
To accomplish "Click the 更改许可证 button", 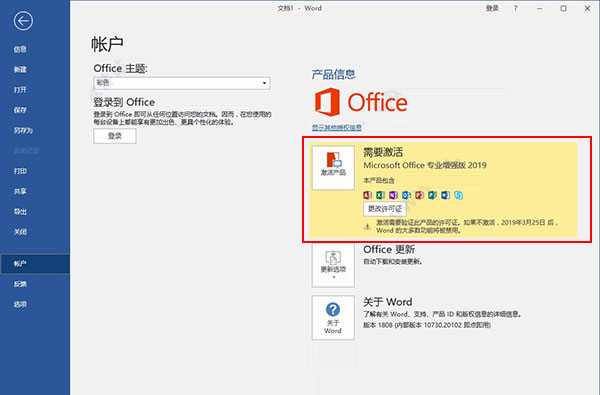I will click(x=385, y=209).
